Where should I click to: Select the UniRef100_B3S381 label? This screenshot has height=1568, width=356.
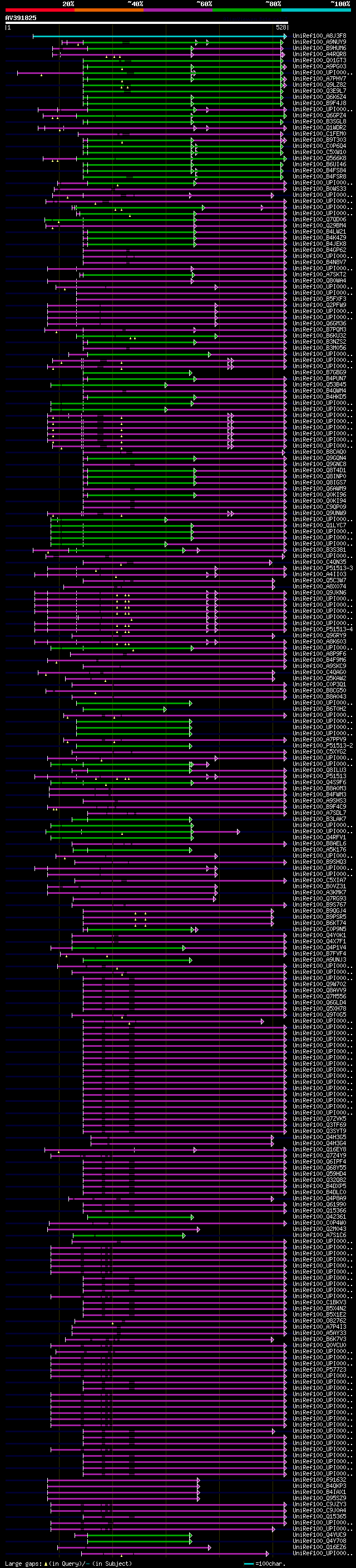point(319,550)
